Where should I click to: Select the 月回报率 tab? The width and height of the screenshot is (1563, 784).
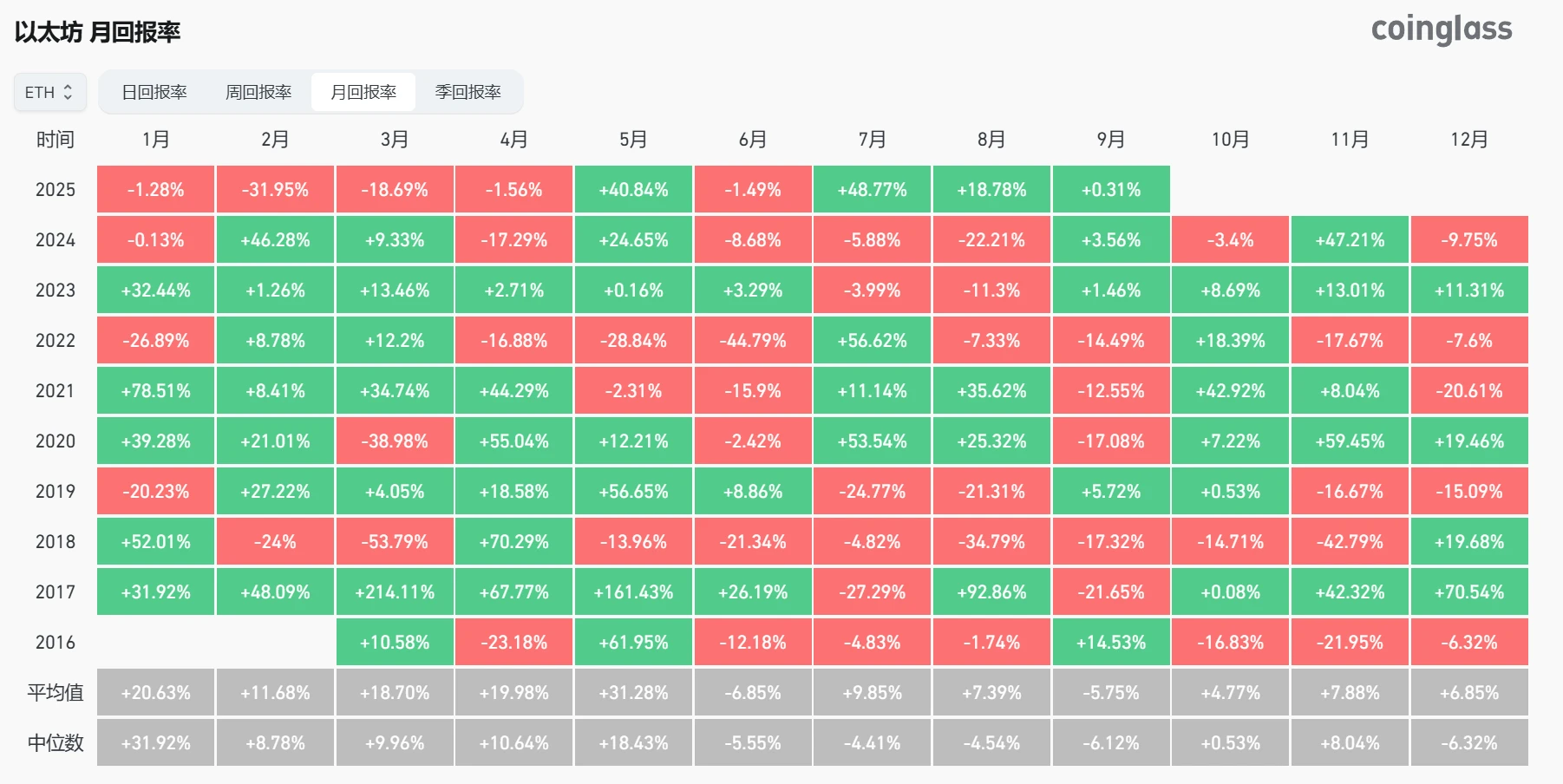(x=363, y=92)
